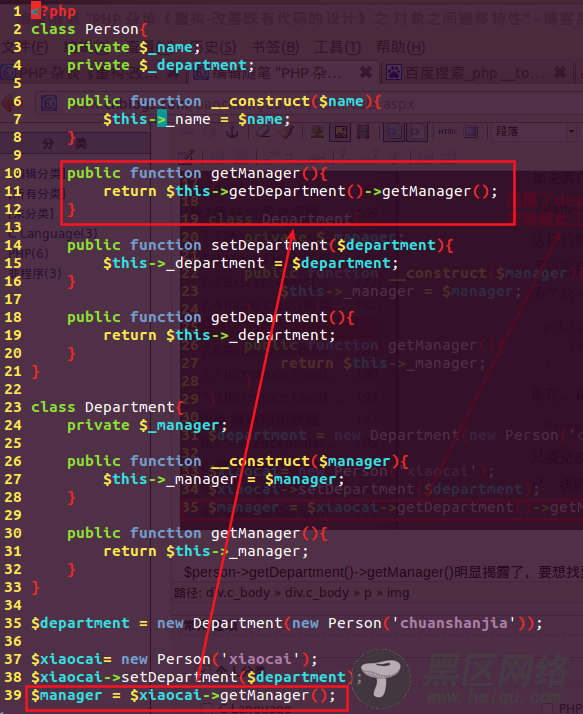Click the private $_department declaration on line 4
The image size is (583, 714).
click(160, 66)
